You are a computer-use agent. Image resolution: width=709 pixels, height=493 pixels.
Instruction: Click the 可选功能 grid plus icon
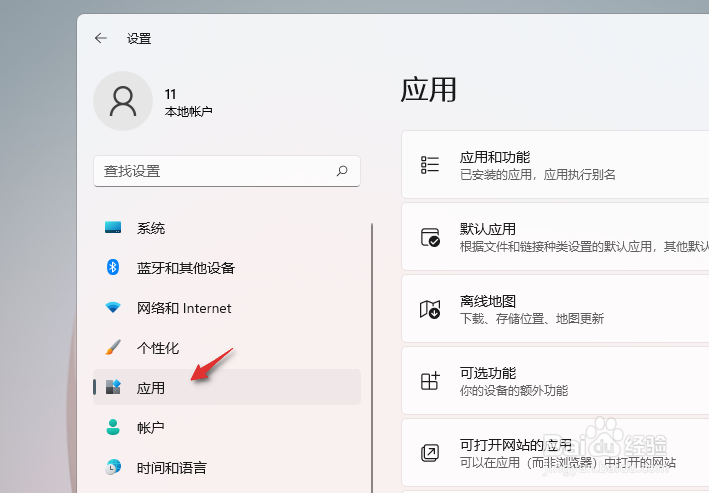[x=430, y=381]
